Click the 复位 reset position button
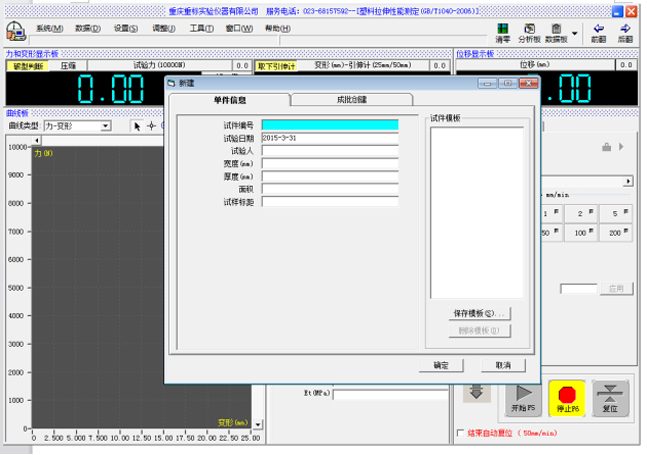The image size is (647, 455). [x=611, y=397]
